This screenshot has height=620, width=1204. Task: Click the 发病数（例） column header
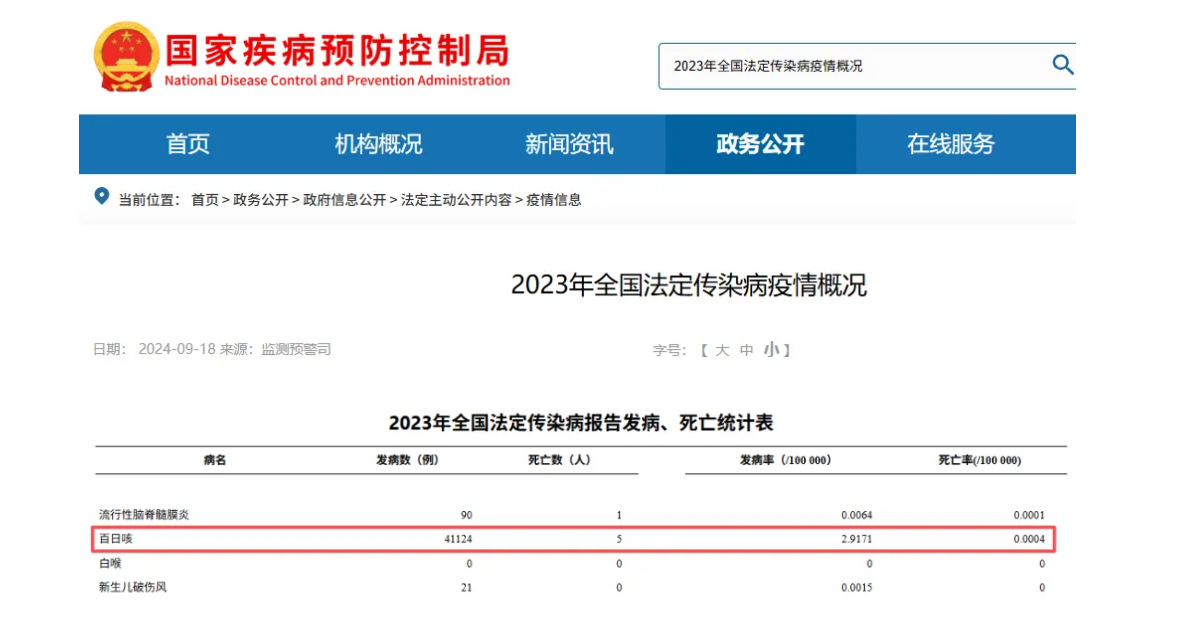tap(407, 461)
